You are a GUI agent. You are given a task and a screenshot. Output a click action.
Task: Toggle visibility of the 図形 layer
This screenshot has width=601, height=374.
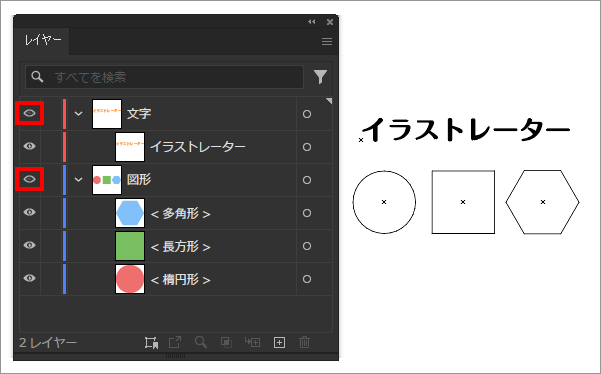pos(30,179)
